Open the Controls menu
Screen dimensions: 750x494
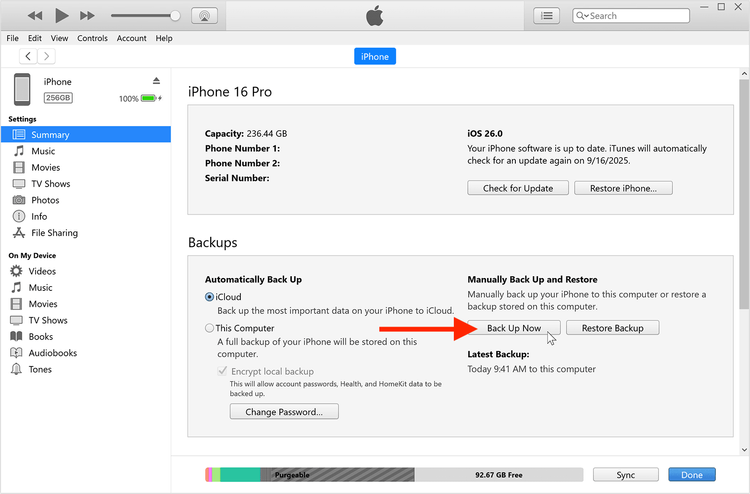click(x=92, y=38)
